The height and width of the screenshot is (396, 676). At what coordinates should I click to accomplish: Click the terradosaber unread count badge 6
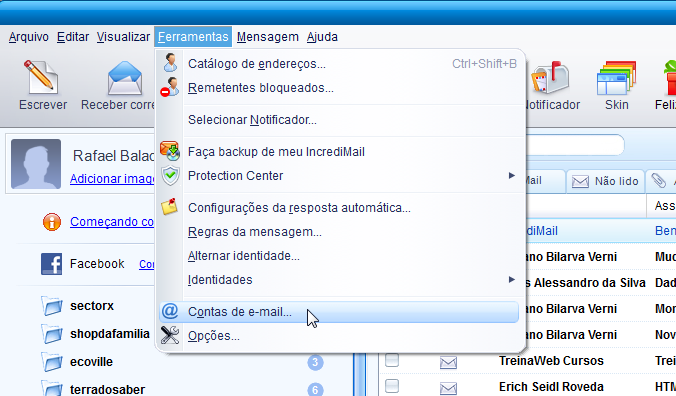(315, 390)
